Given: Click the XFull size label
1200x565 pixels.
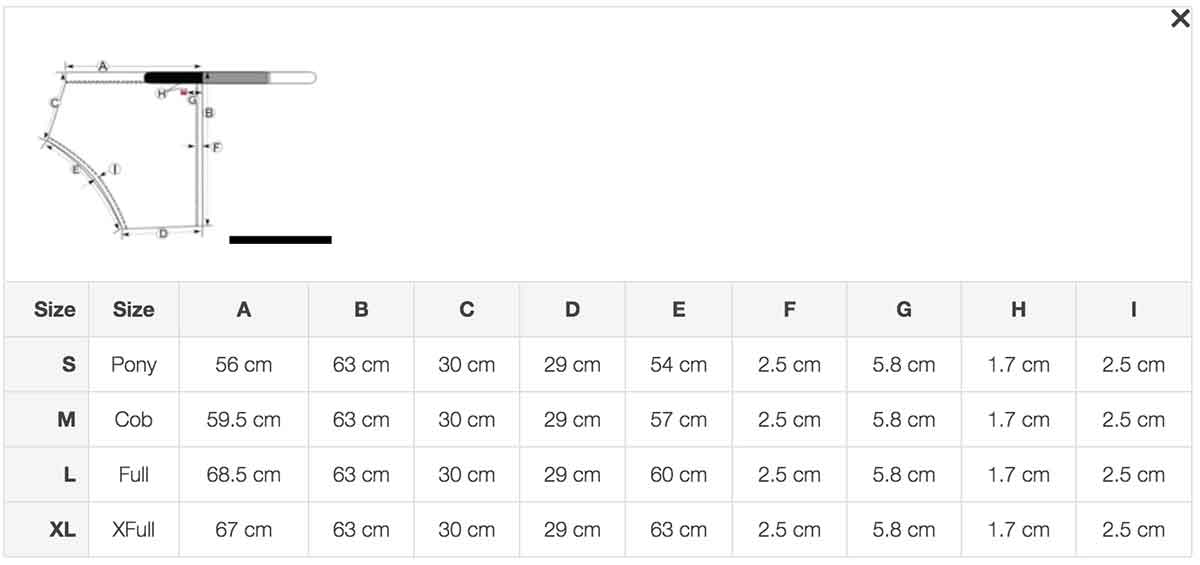Looking at the screenshot, I should (134, 530).
